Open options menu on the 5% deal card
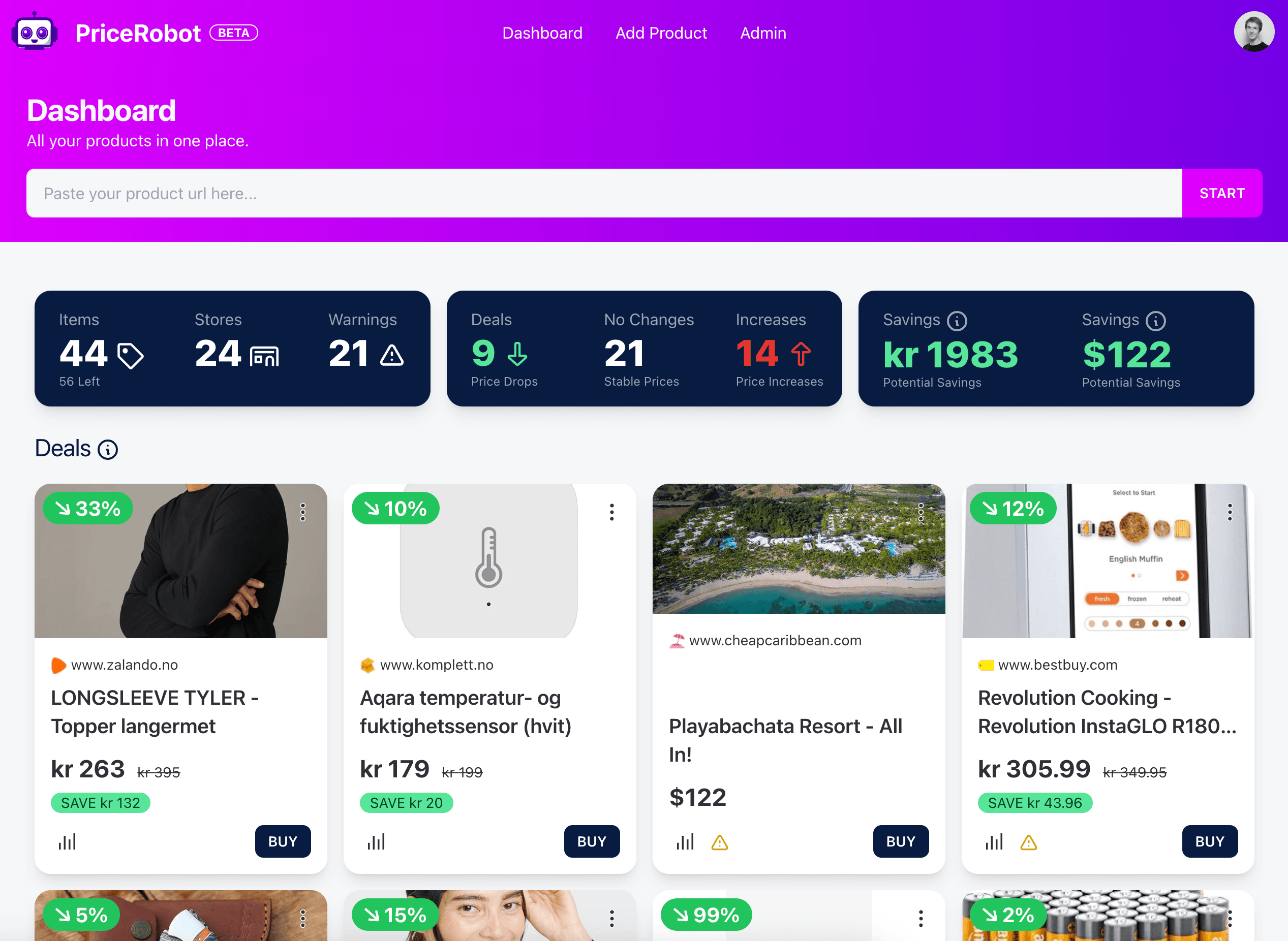1288x941 pixels. (x=302, y=918)
